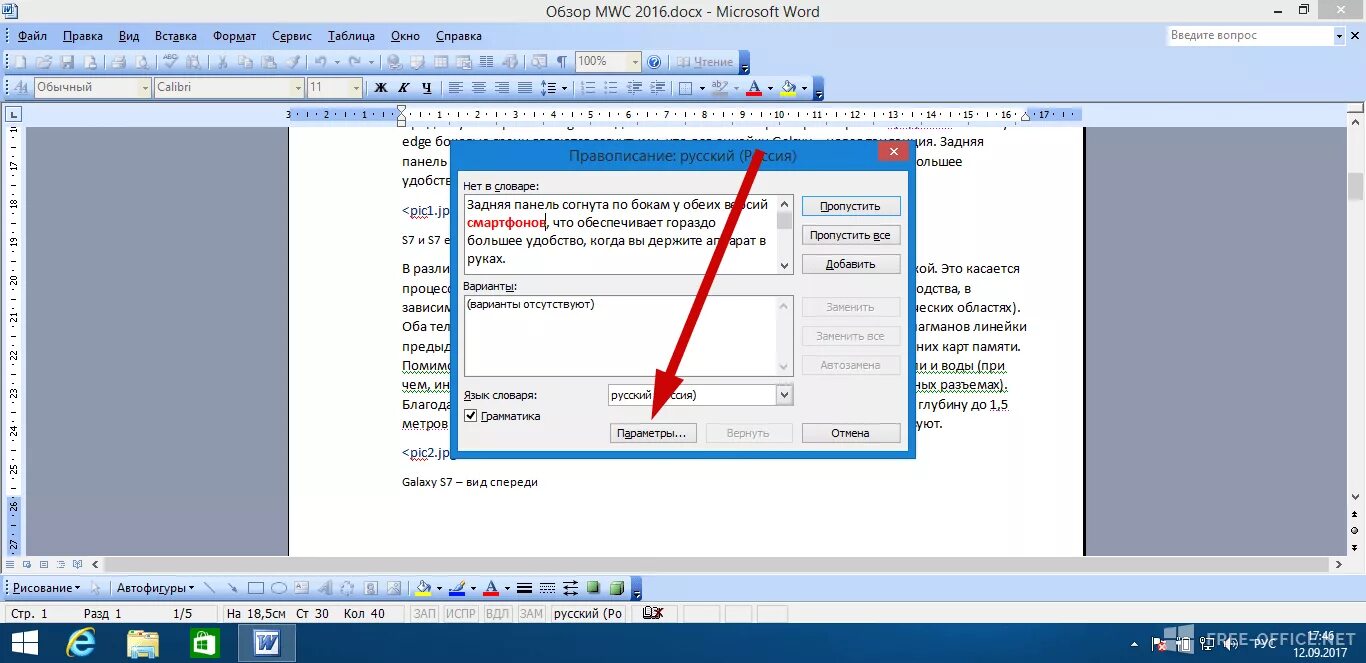Viewport: 1366px width, 663px height.
Task: Open the Сервис menu
Action: click(x=292, y=36)
